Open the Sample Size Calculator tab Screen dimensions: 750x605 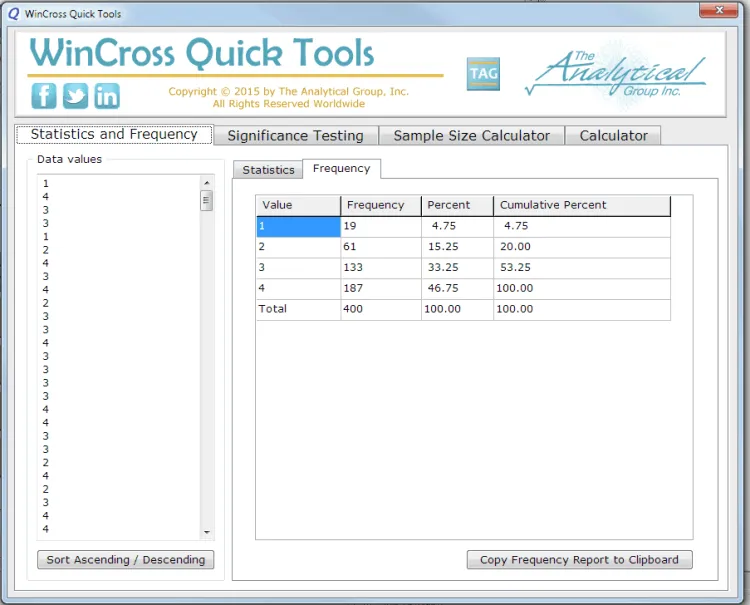click(x=471, y=136)
